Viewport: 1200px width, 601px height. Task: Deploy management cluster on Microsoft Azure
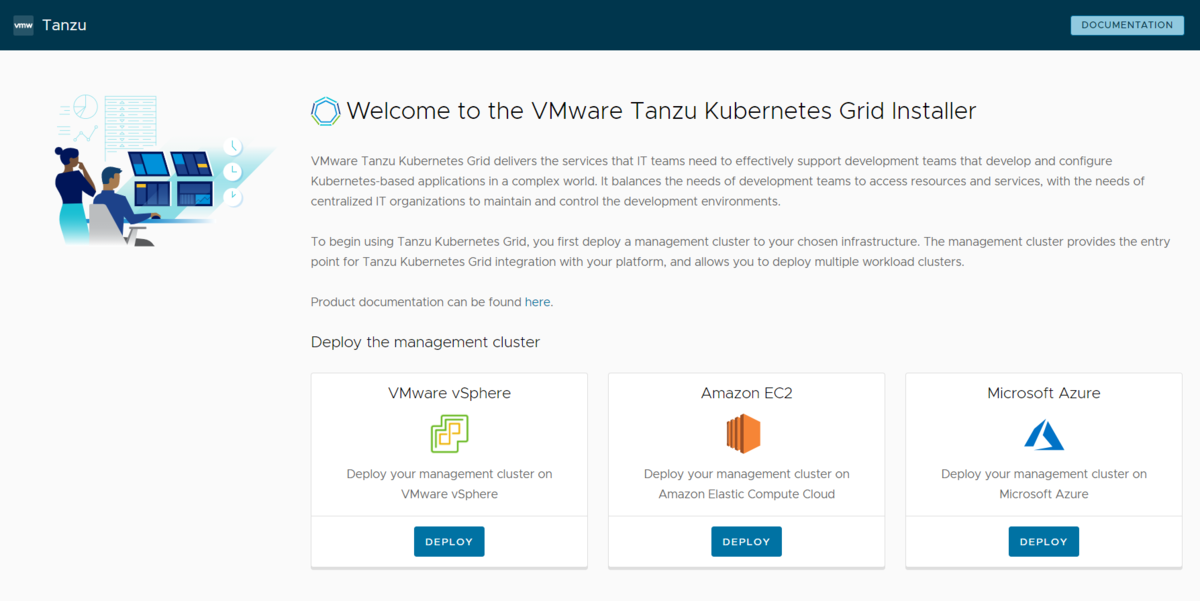tap(1044, 541)
